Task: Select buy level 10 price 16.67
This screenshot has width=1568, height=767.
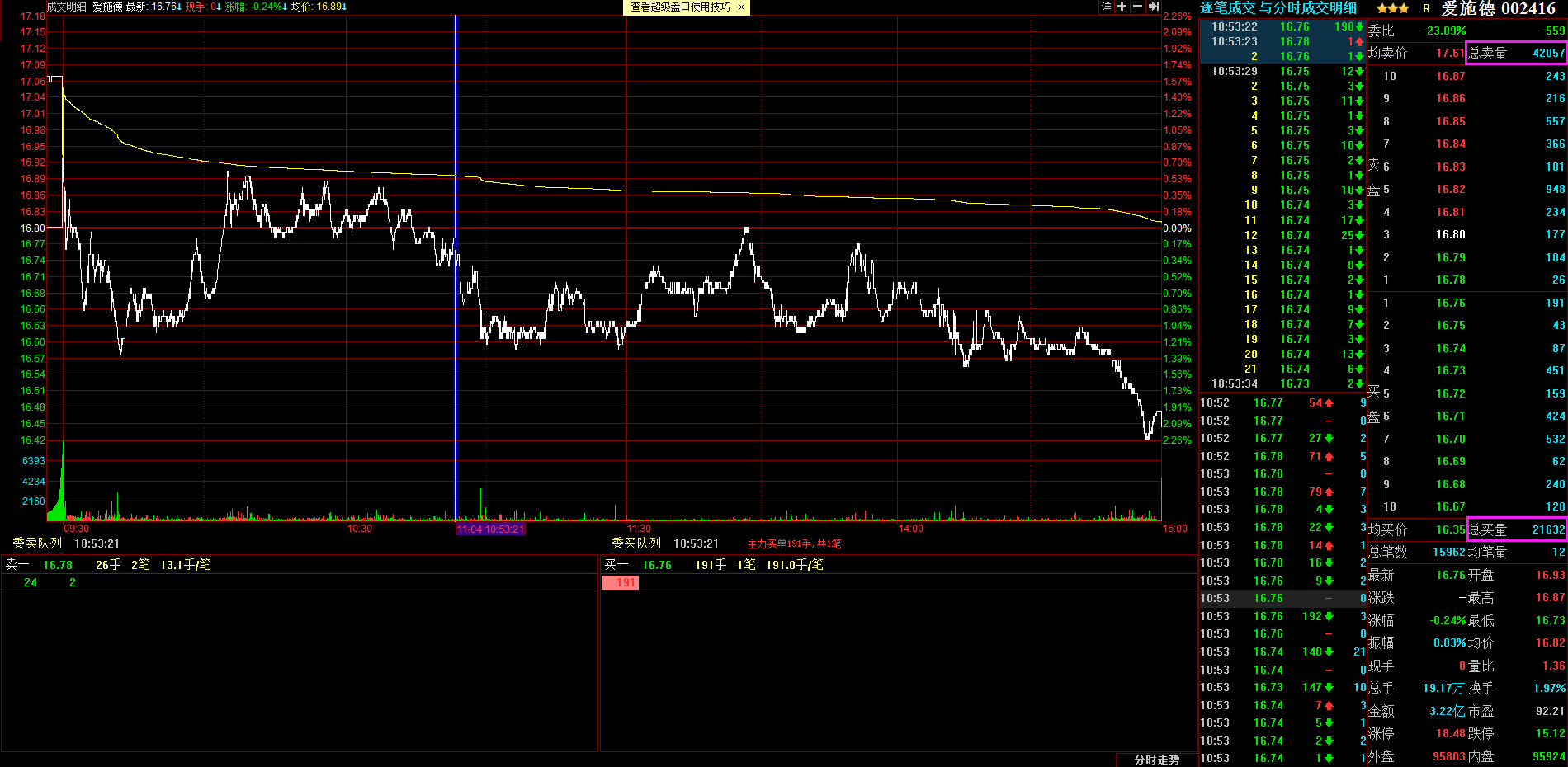Action: pos(1450,506)
